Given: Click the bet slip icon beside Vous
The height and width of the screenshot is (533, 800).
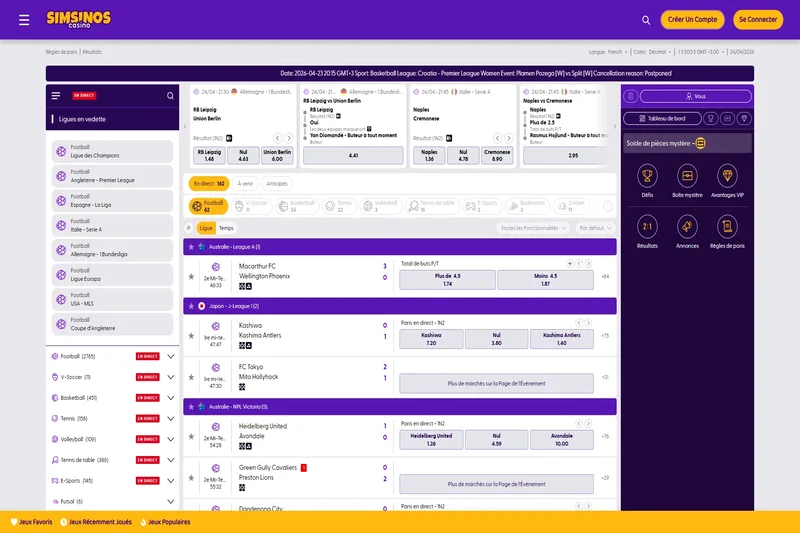Looking at the screenshot, I should click(x=631, y=96).
